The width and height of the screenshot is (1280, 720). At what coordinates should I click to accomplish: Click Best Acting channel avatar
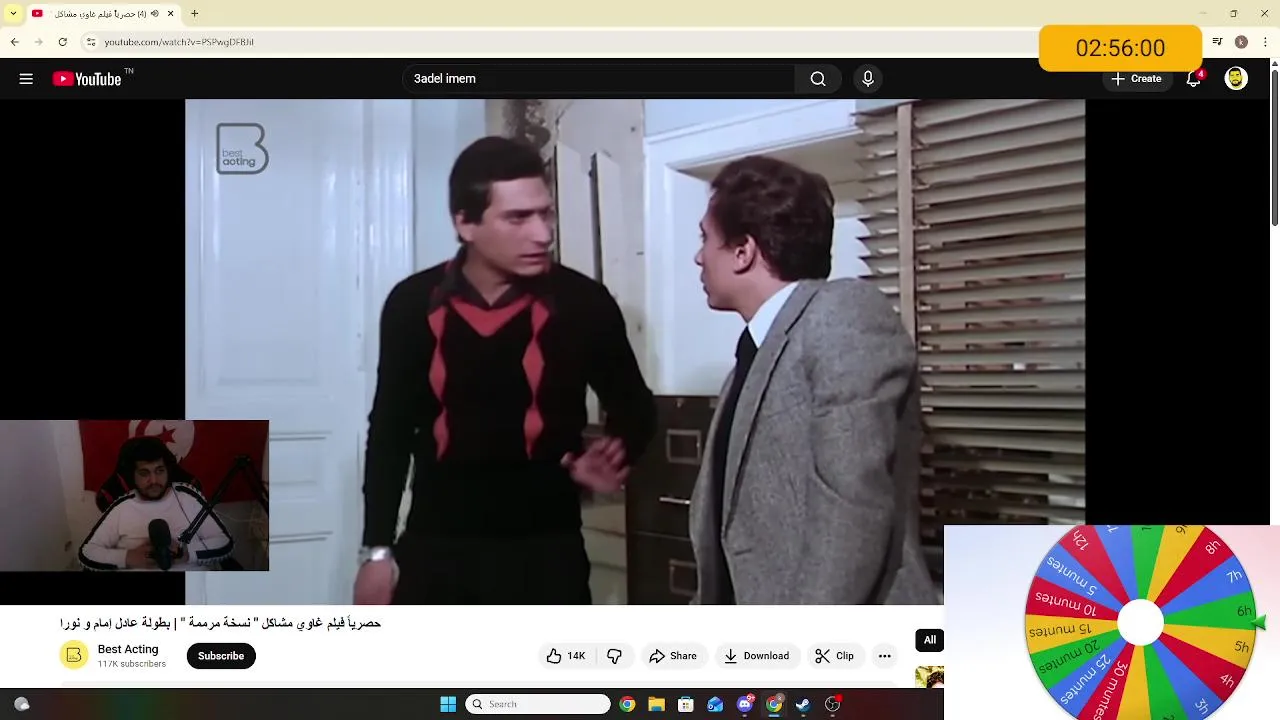click(x=74, y=656)
